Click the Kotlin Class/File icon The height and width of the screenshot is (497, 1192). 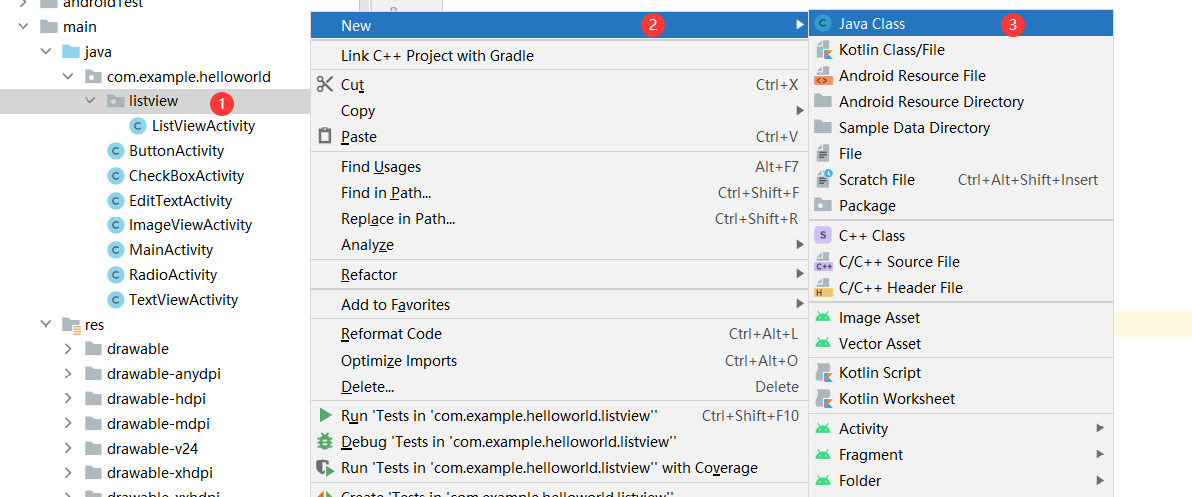pyautogui.click(x=823, y=50)
